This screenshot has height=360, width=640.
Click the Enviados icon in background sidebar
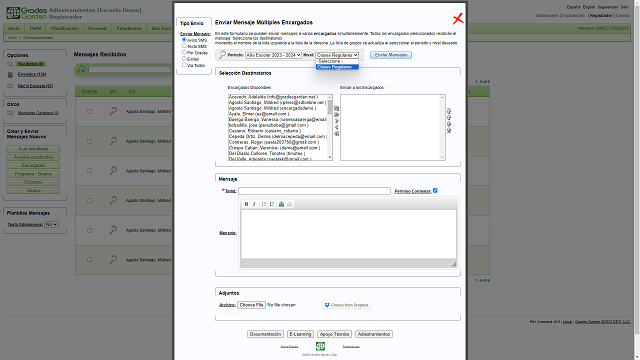10,75
